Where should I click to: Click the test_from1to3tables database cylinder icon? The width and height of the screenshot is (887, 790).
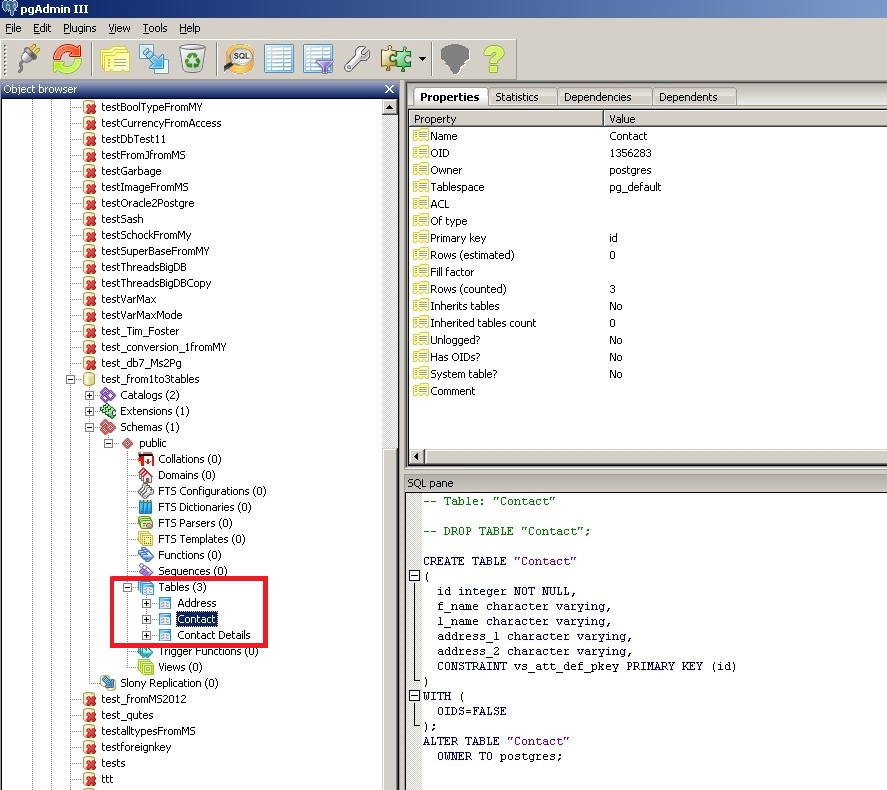89,379
